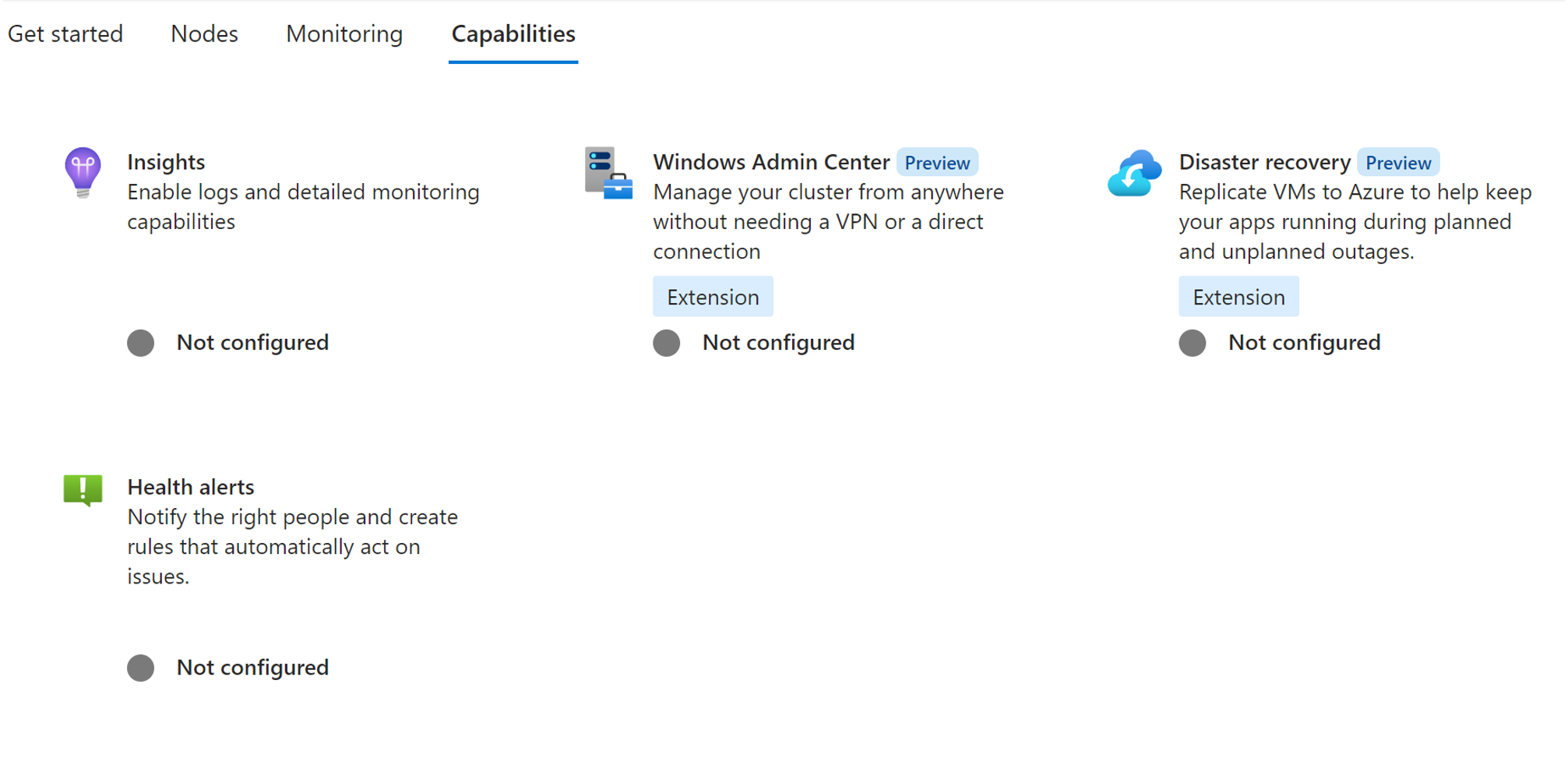This screenshot has width=1568, height=779.
Task: Open the Nodes tab
Action: click(204, 33)
